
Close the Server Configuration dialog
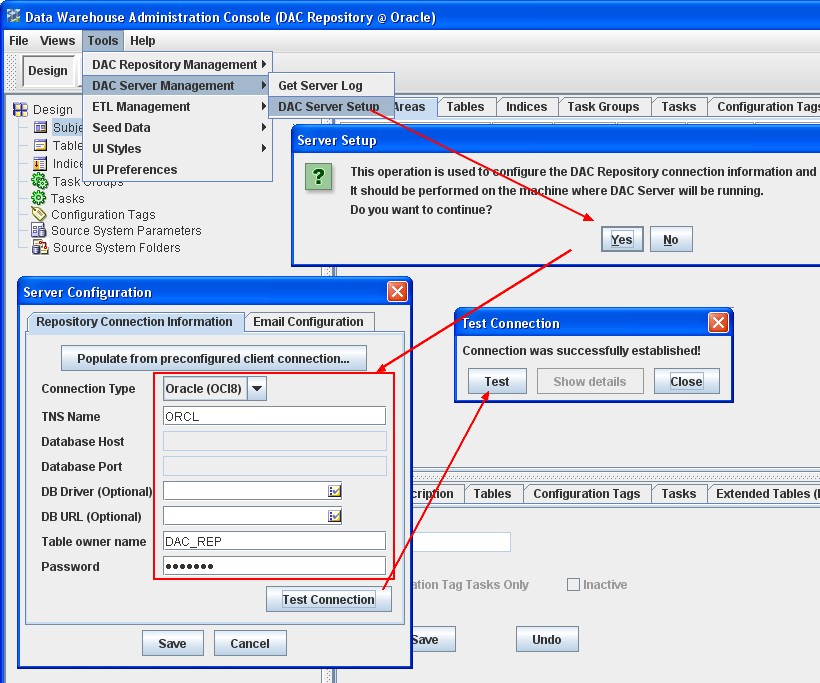(397, 291)
